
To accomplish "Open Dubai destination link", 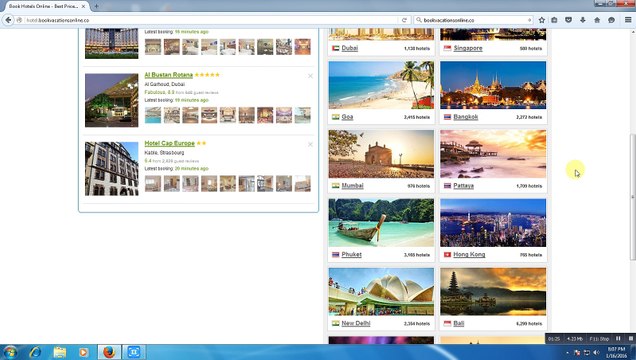I will click(x=350, y=48).
